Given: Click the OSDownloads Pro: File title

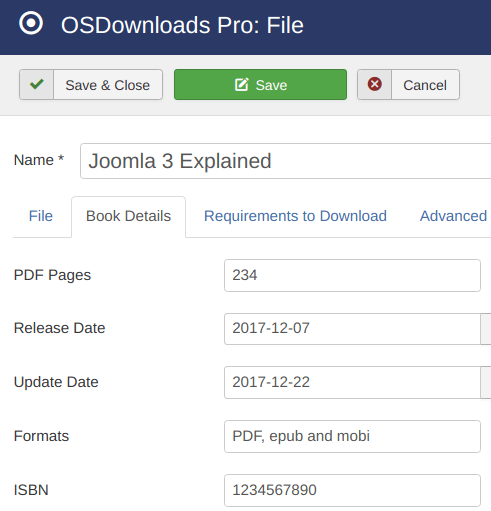Looking at the screenshot, I should [182, 25].
